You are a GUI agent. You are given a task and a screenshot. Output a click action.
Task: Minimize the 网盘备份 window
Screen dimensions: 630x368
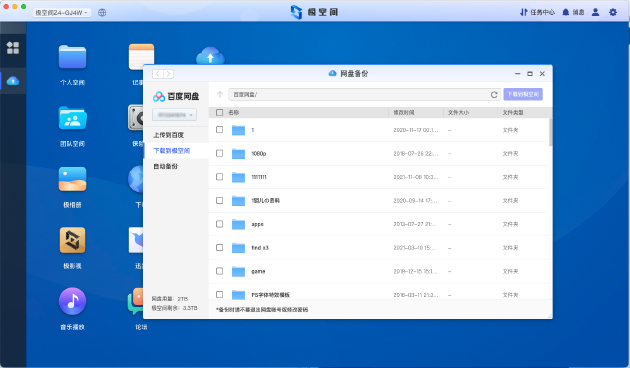518,74
